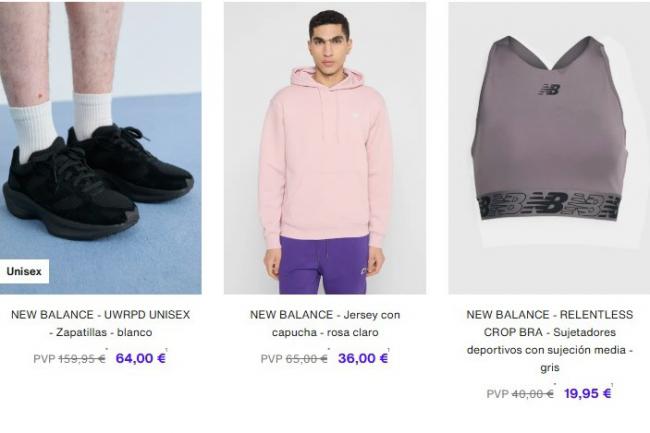Click 'gris' color text under bra
The image size is (650, 433).
pos(550,368)
